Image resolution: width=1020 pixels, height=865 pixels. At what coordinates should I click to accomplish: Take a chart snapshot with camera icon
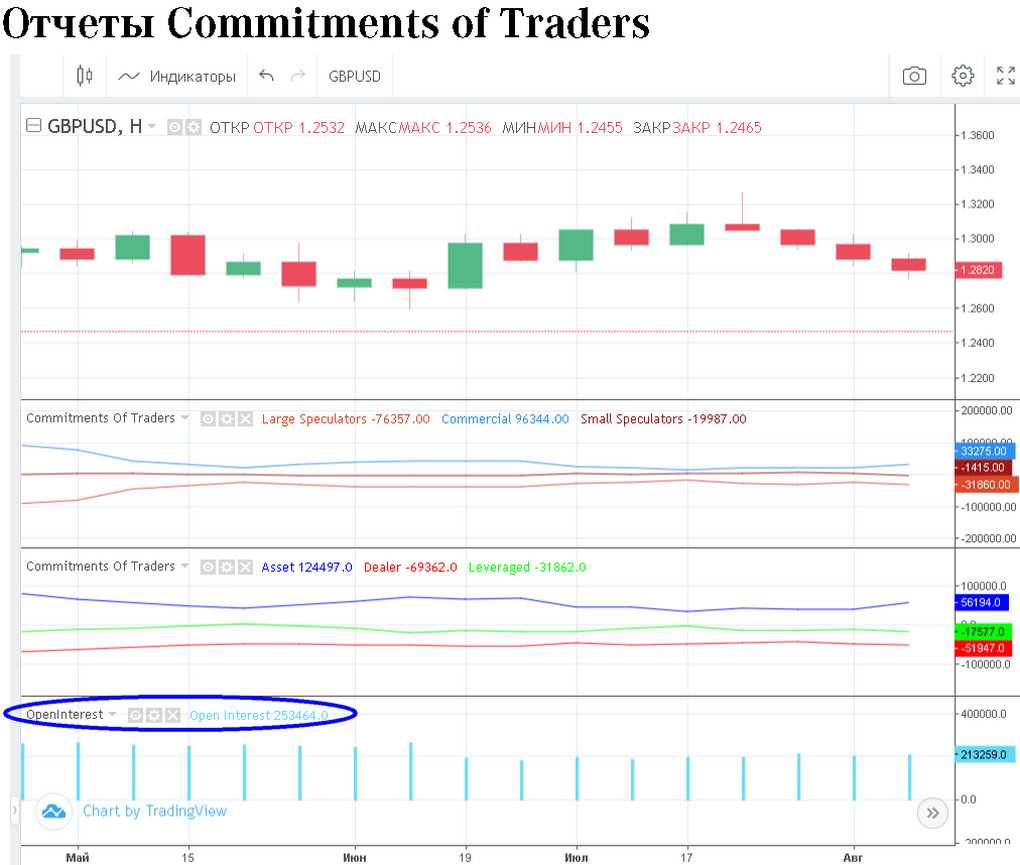(x=914, y=76)
